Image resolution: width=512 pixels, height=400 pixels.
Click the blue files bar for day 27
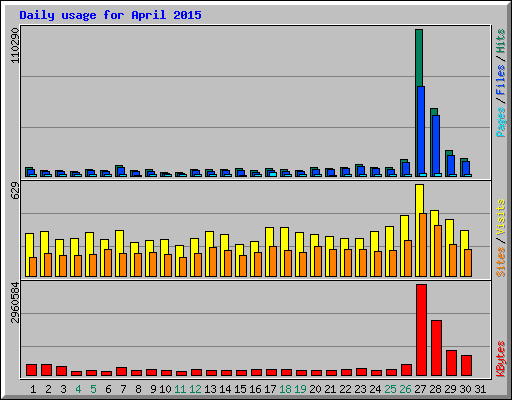click(421, 130)
